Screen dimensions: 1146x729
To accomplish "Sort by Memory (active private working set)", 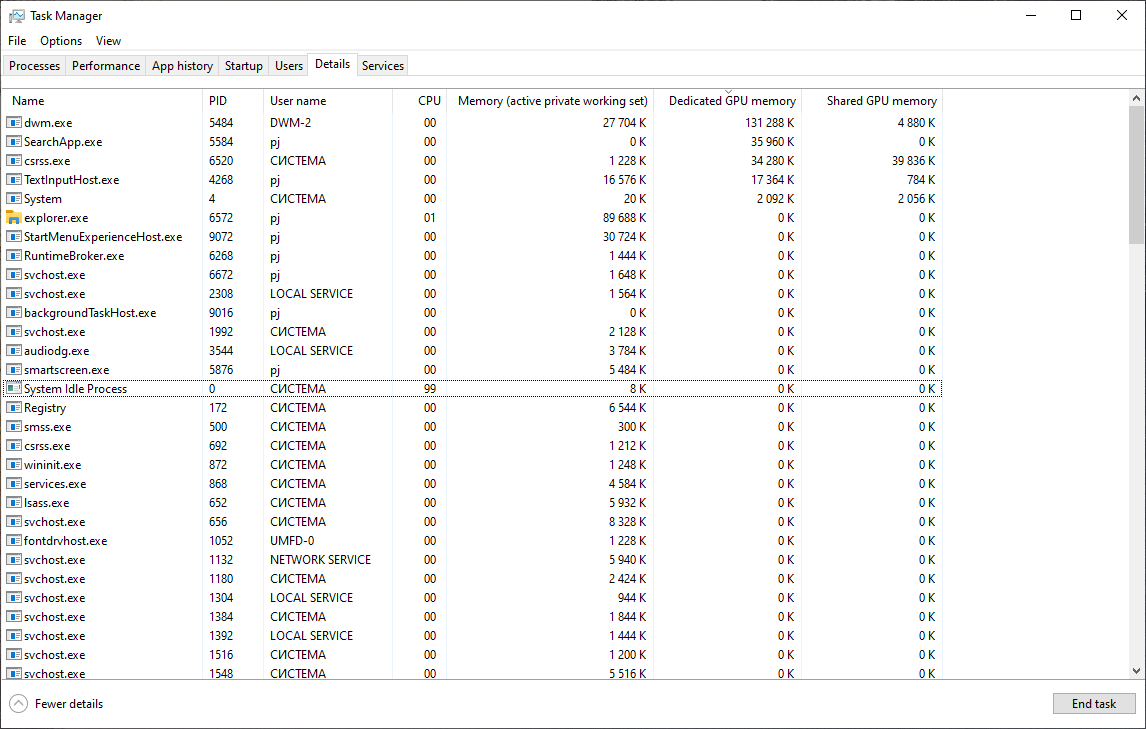I will click(x=550, y=101).
